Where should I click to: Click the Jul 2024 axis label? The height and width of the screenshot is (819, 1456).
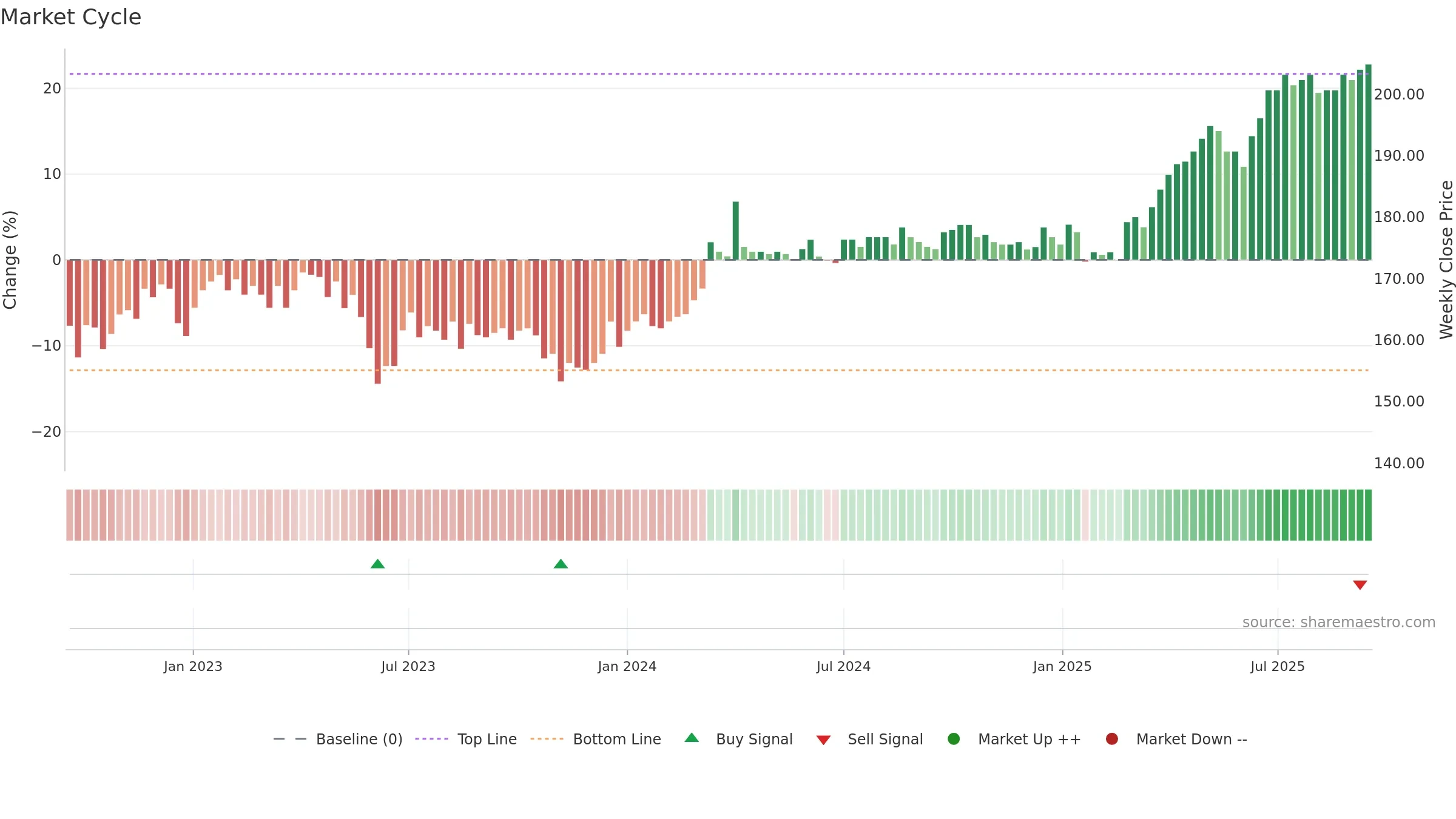(x=843, y=666)
